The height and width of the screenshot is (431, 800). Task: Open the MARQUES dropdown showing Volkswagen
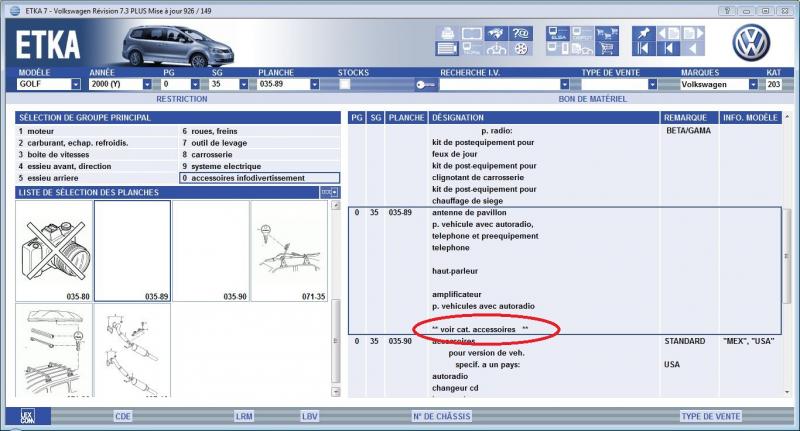(753, 84)
